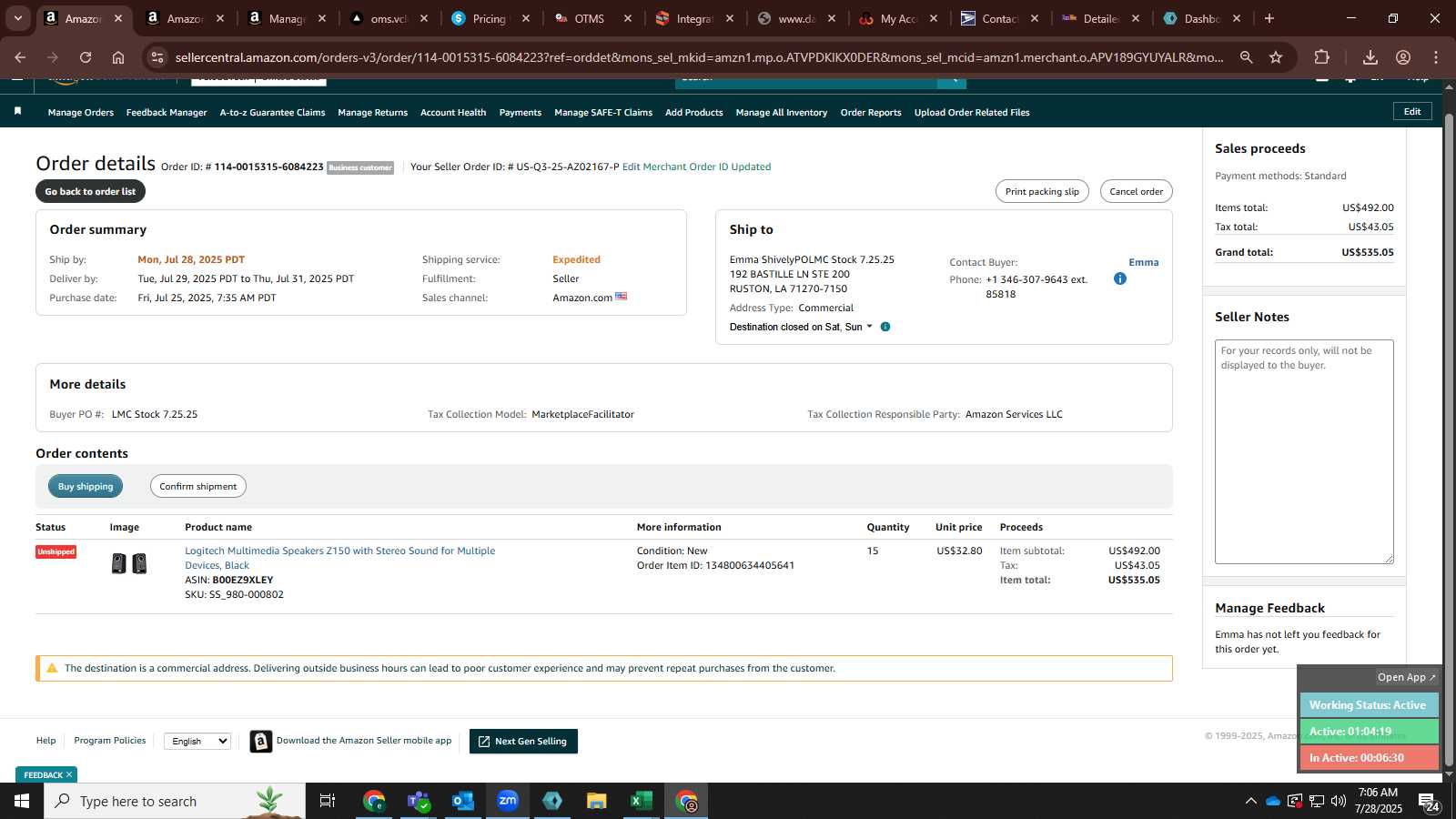This screenshot has width=1456, height=819.
Task: Open the Windows Start menu
Action: (x=22, y=801)
